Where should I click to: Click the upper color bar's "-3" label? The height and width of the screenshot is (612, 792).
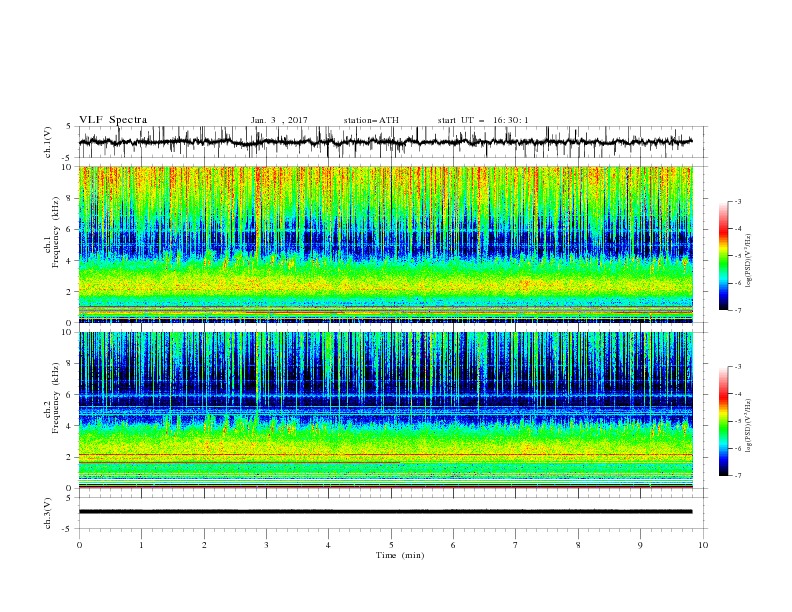tap(737, 201)
